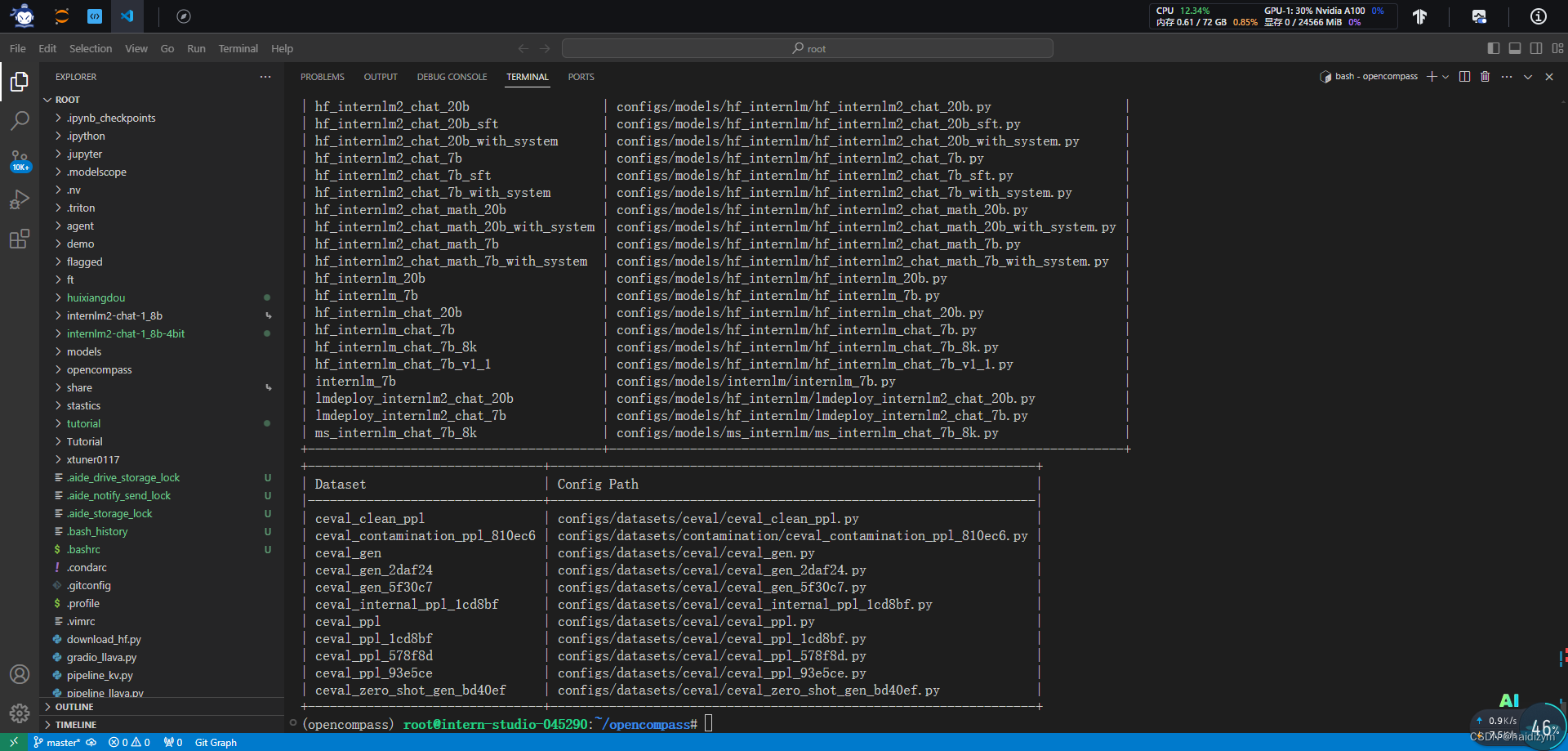
Task: Open Explorer more actions ellipsis
Action: (265, 77)
